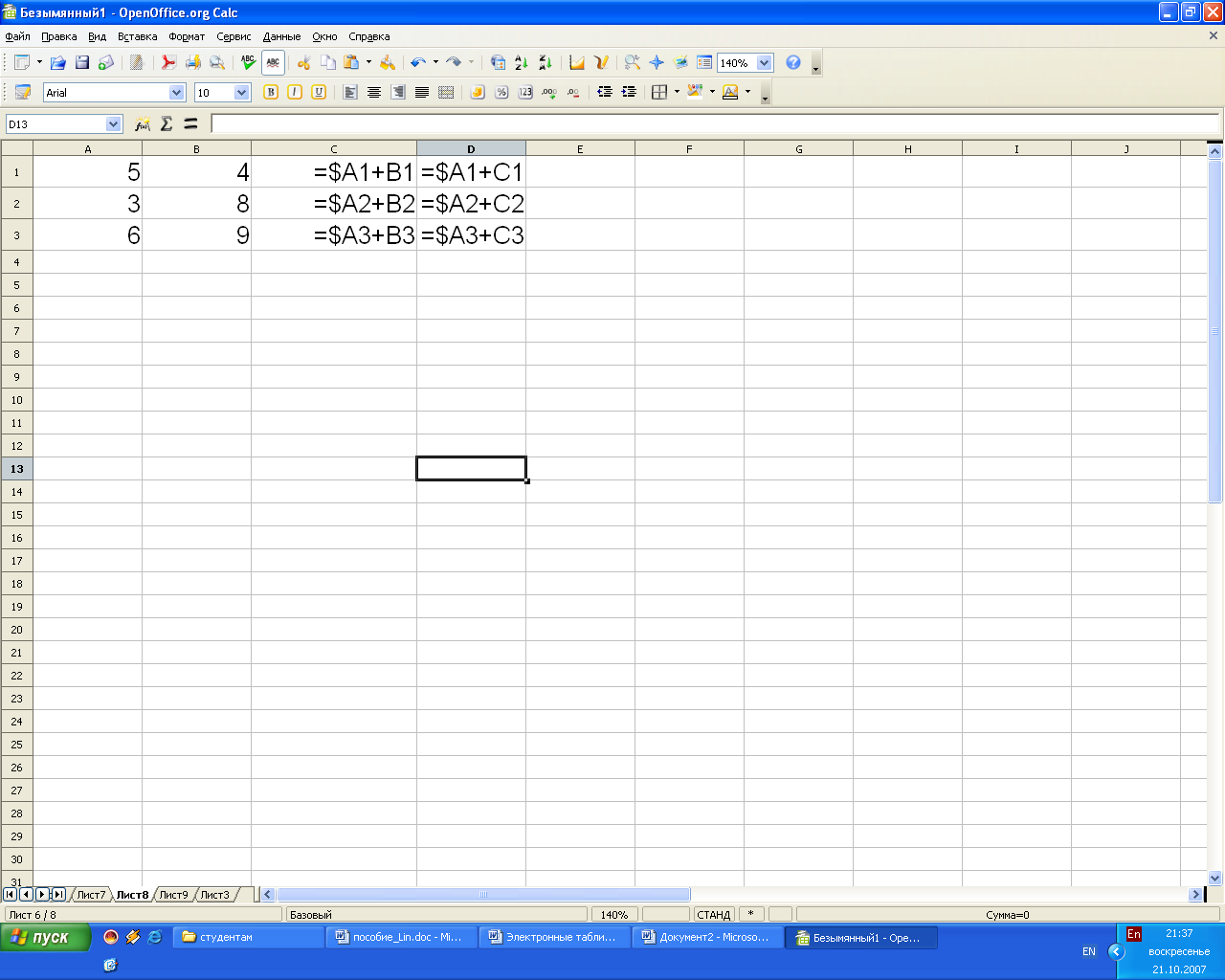Sort descending Z to A
Screen dimensions: 1225x980
(546, 63)
